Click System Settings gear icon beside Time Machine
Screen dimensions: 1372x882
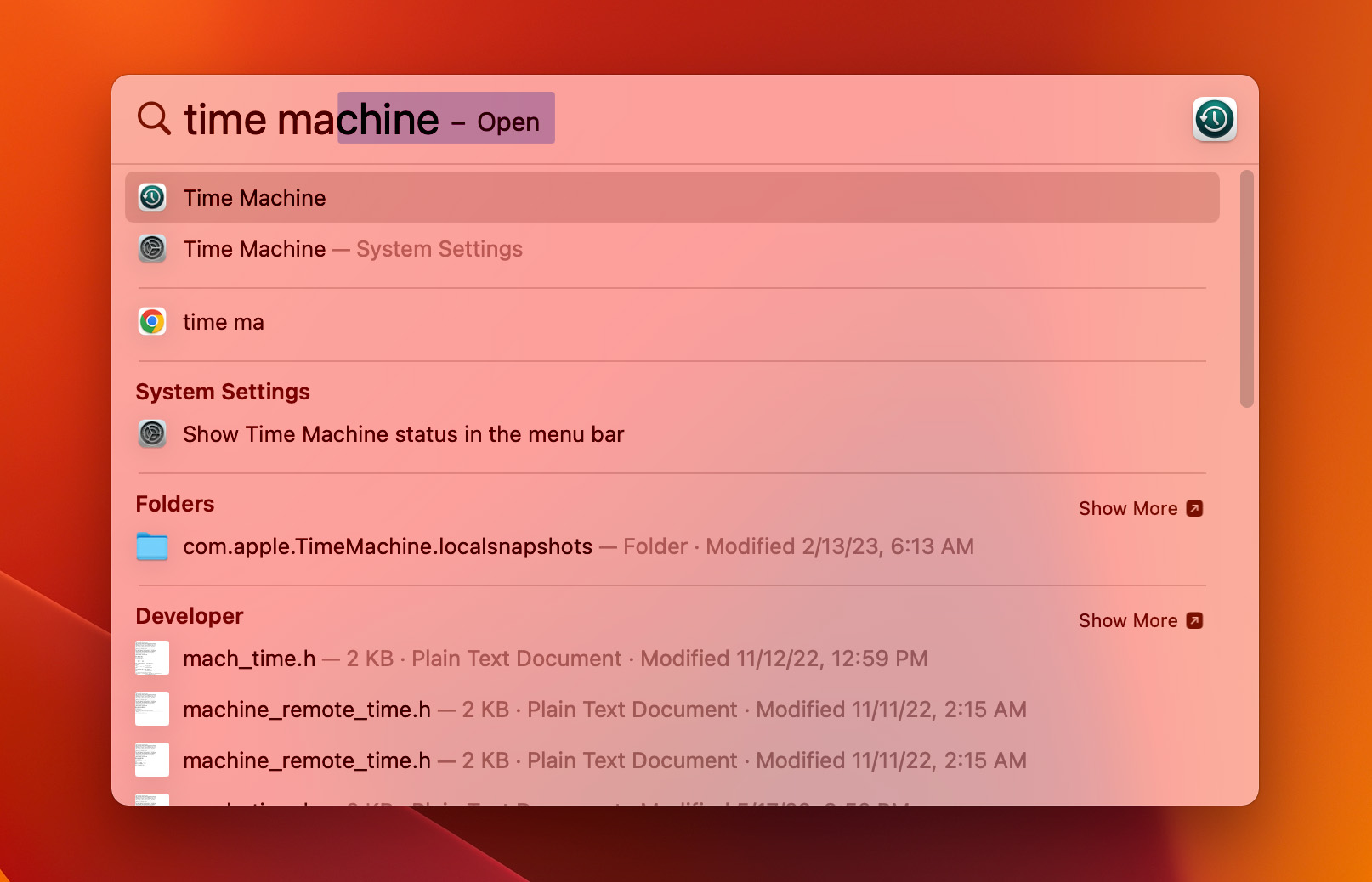tap(152, 248)
